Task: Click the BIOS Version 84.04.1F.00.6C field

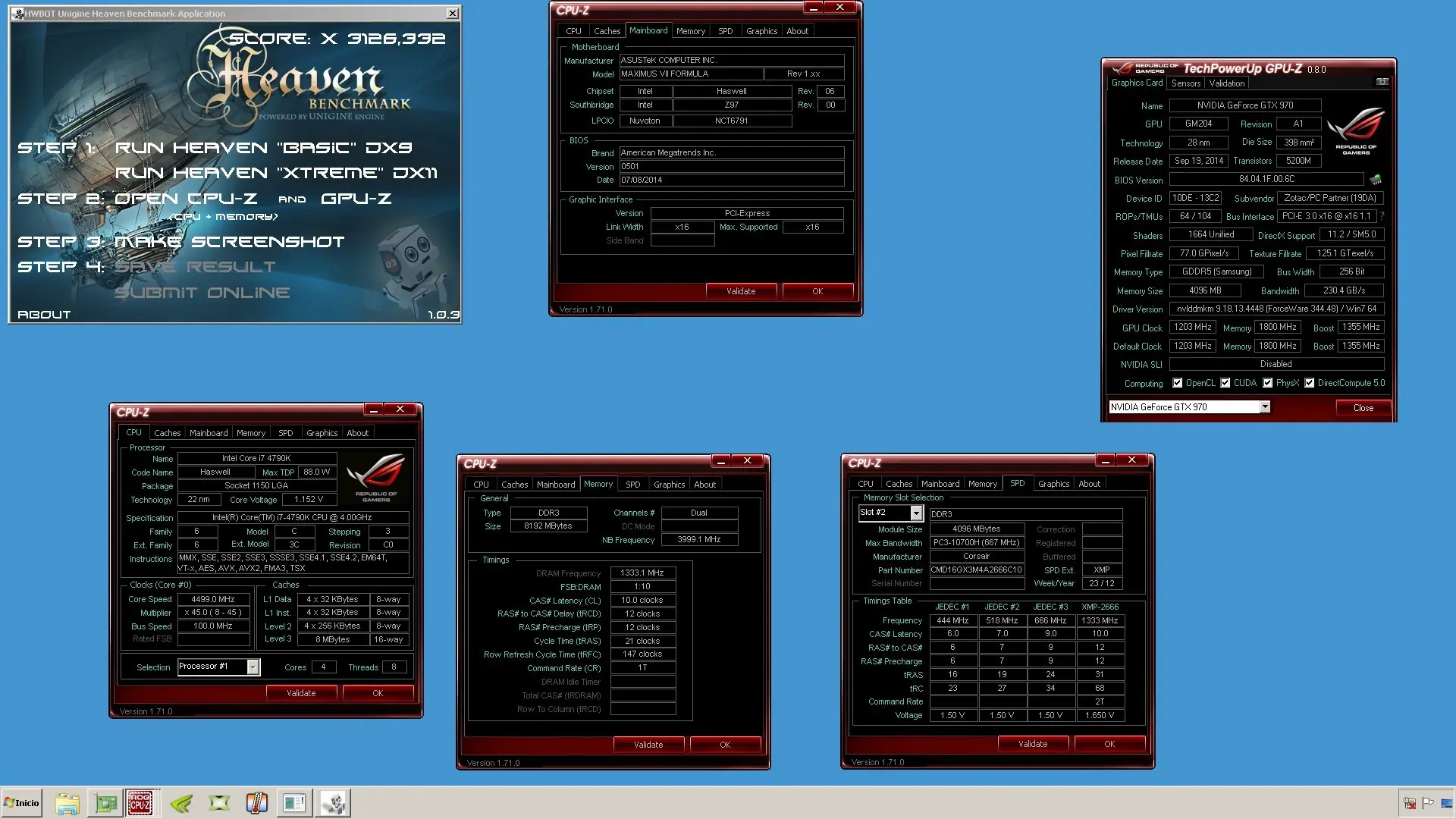Action: 1266,179
